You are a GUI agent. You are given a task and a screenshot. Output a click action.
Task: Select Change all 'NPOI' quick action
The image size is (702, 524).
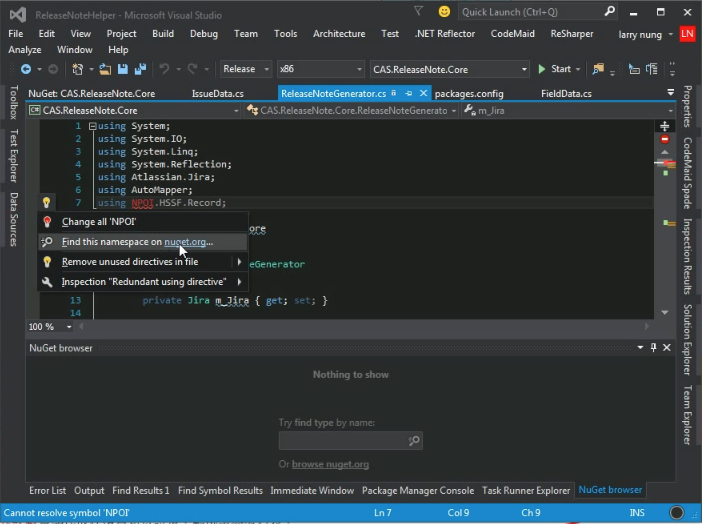[x=142, y=222]
